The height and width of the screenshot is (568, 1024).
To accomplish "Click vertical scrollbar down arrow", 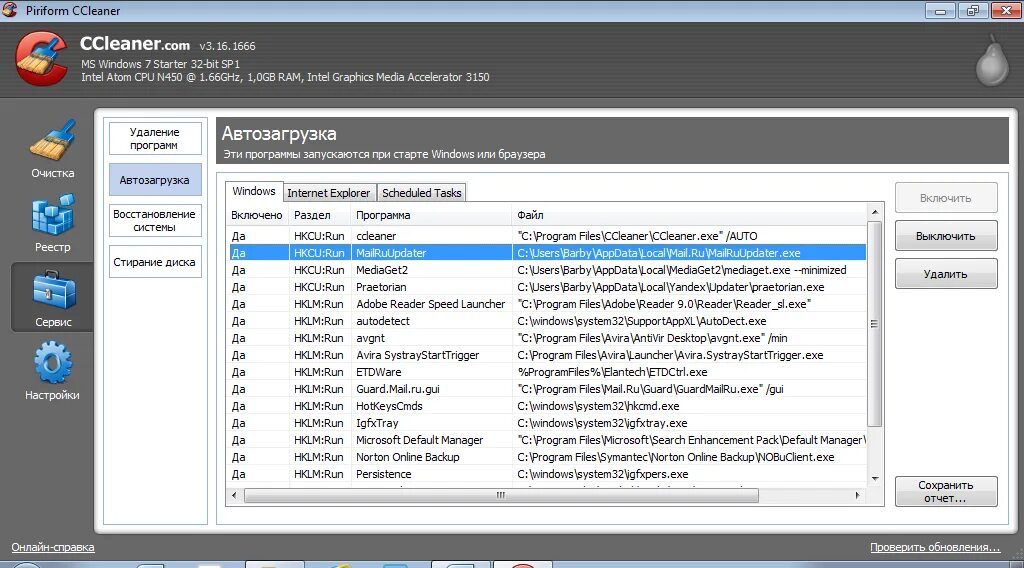I will [x=875, y=479].
